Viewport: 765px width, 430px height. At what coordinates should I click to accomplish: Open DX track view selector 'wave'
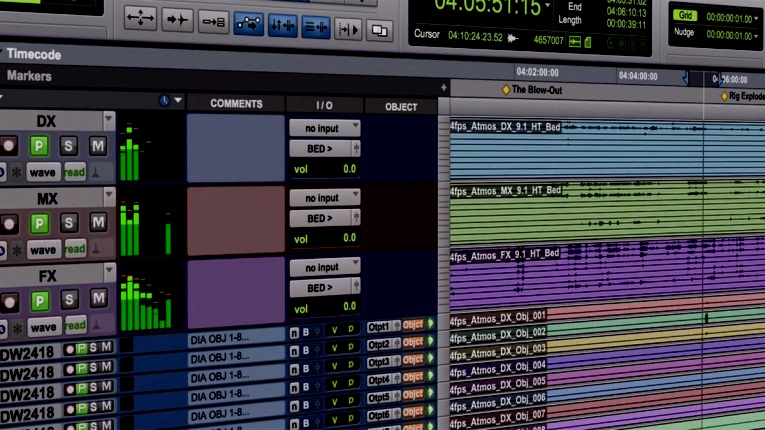point(43,172)
